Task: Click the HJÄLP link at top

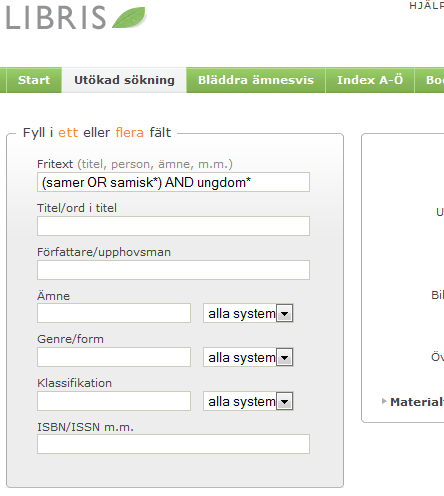Action: coord(426,6)
